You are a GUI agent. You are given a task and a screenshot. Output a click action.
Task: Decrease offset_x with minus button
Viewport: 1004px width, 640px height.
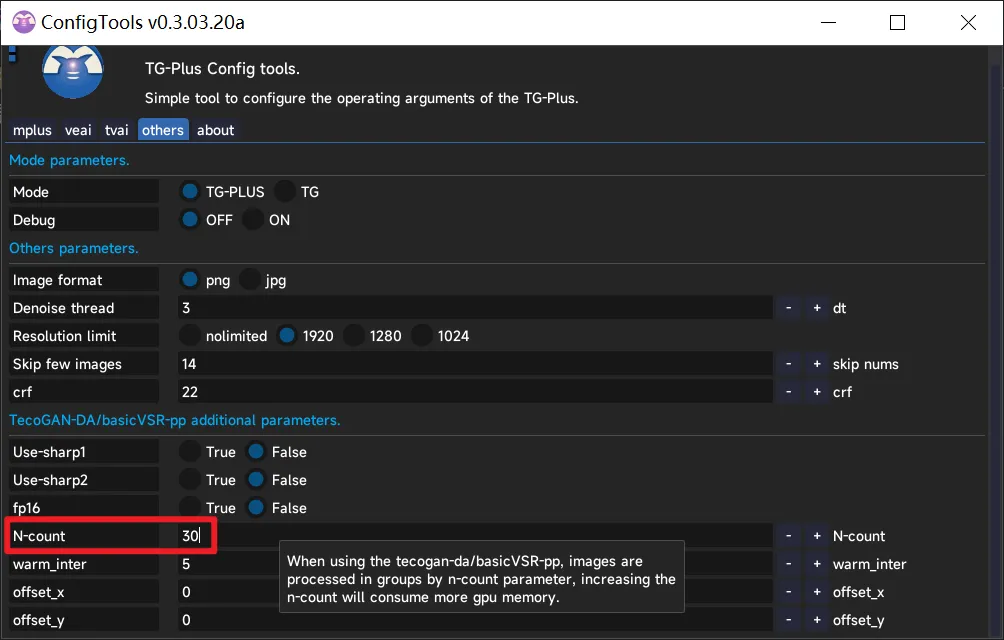point(788,592)
